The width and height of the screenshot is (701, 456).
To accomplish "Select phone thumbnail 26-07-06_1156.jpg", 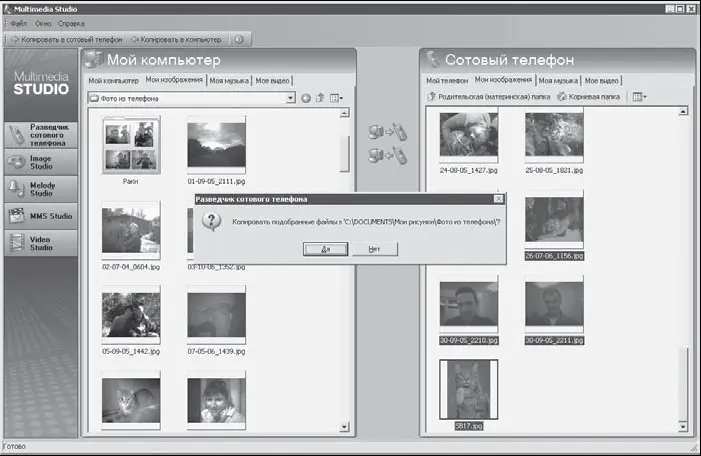I will tap(554, 220).
